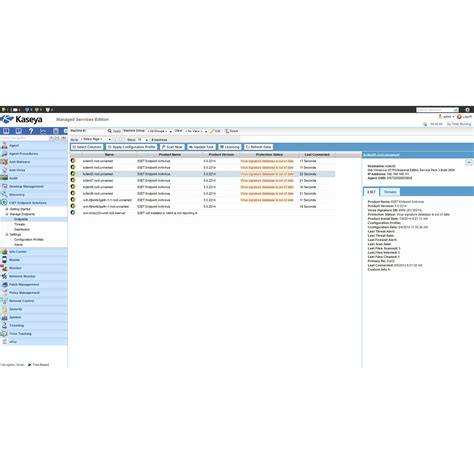Click the Licensing button
474x474 pixels.
pos(229,147)
